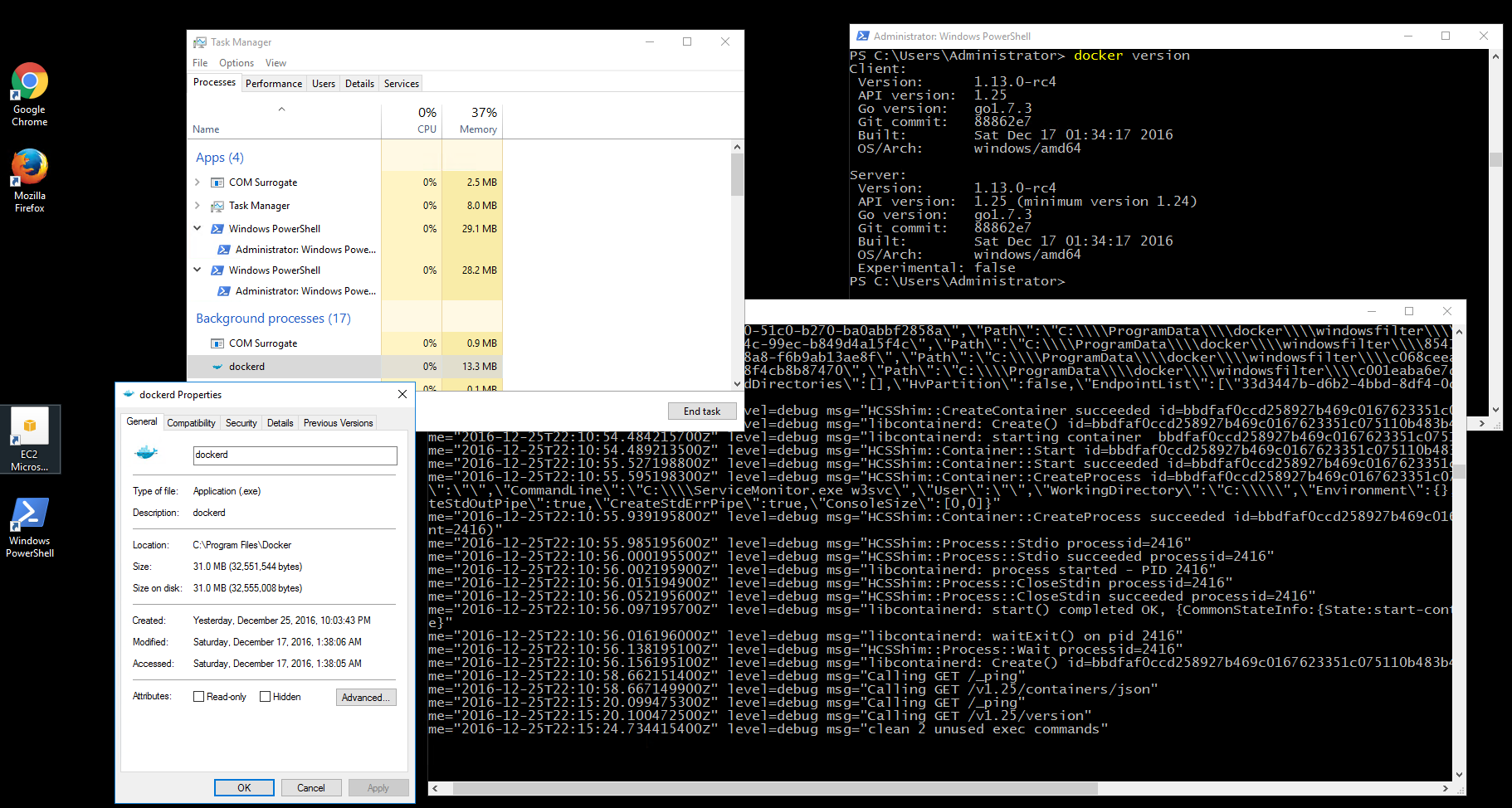Viewport: 1512px width, 808px height.
Task: Click PowerShell icon in Administrator window title
Action: click(x=863, y=36)
